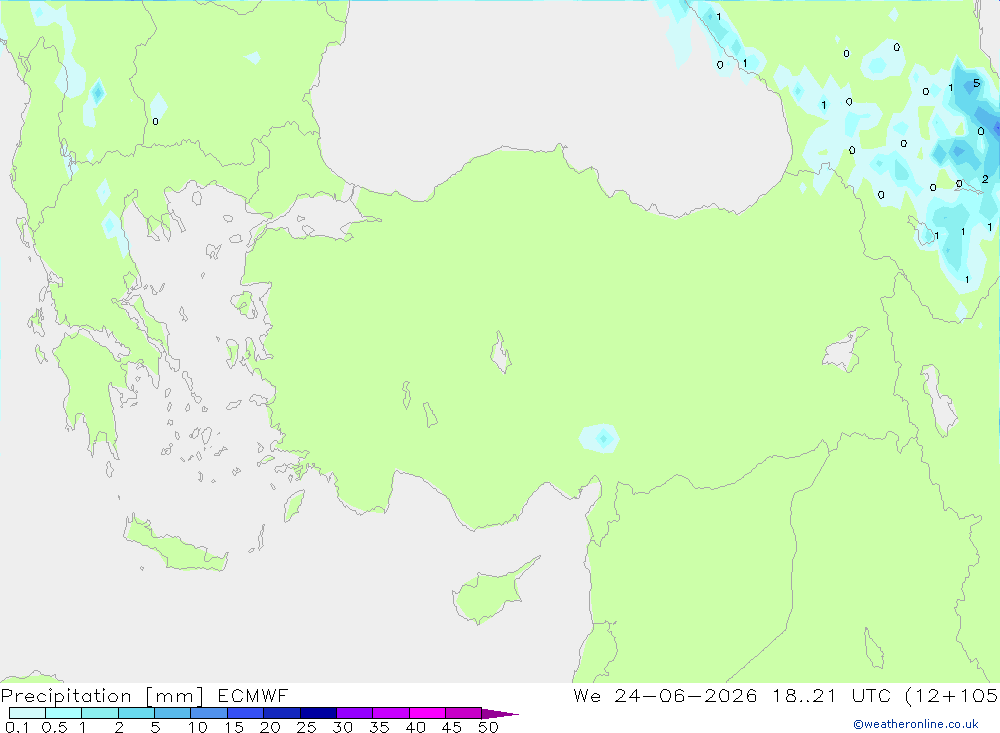
Task: Click the '[mm]' unit label
Action: 175,696
